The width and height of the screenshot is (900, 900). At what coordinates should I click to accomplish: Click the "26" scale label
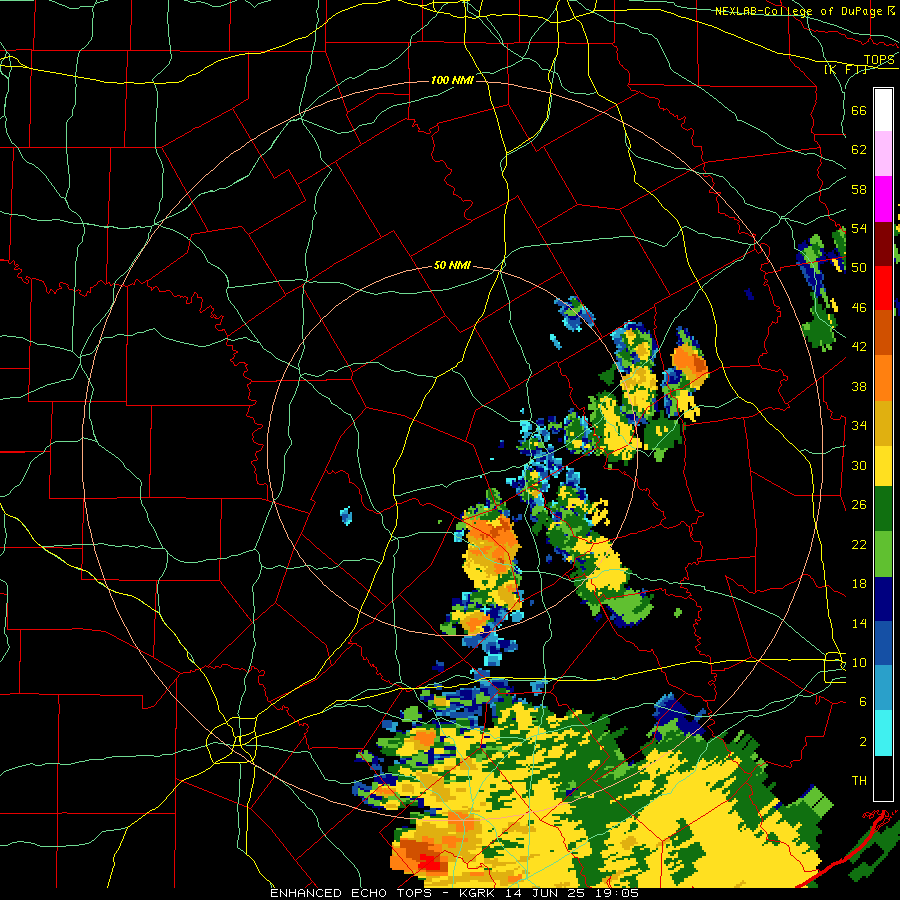(859, 505)
